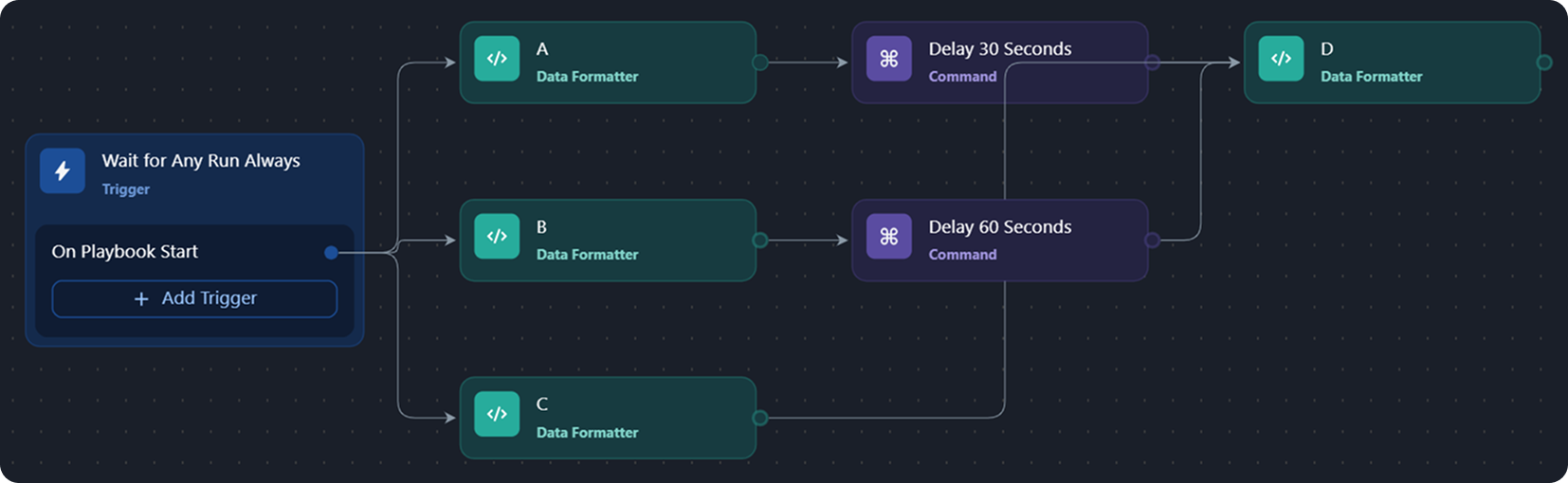Viewport: 1568px width, 483px height.
Task: Select the Delay 60 Seconds node label
Action: [x=1000, y=227]
